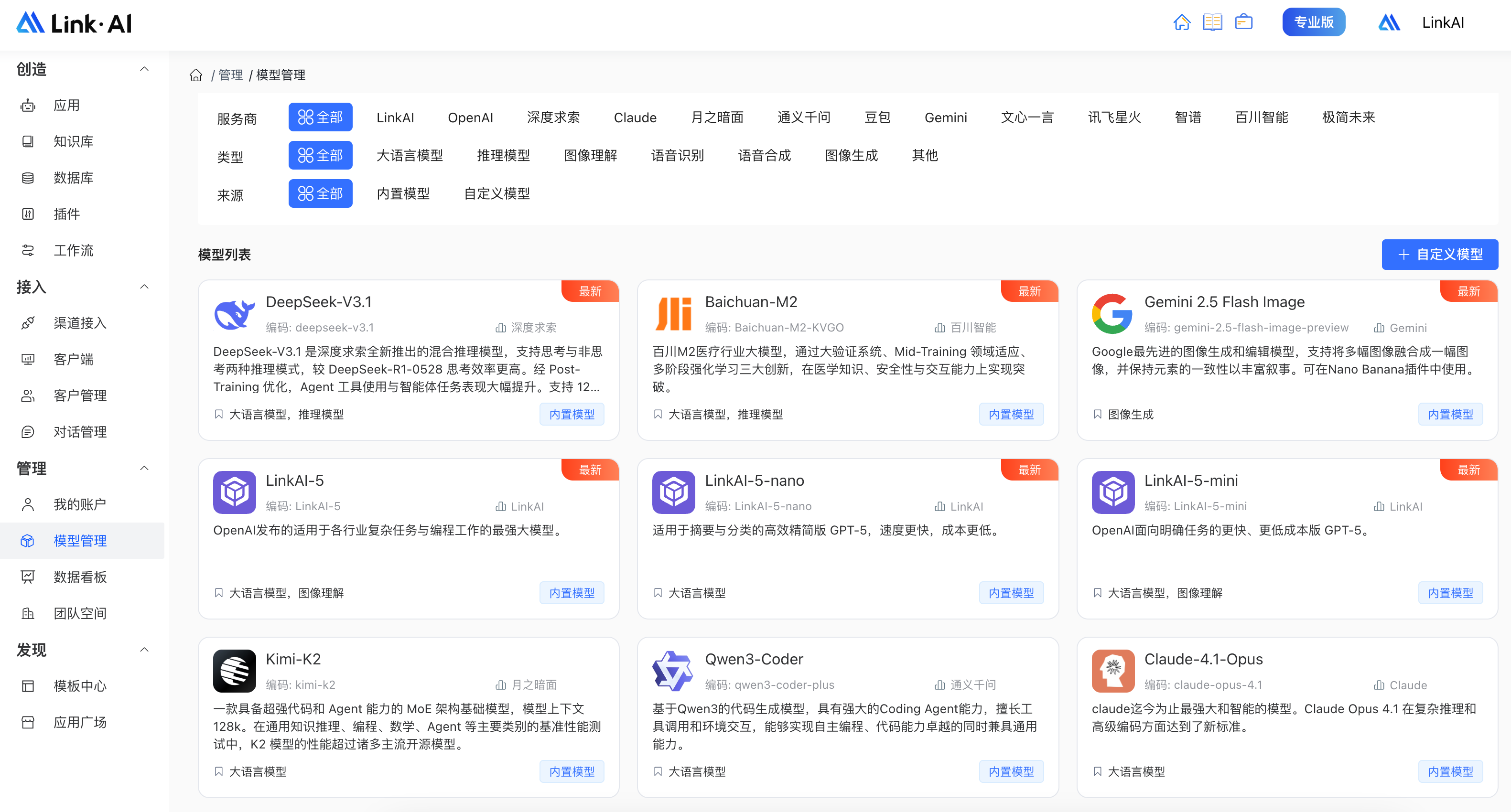Filter providers by 月之暗面
Image resolution: width=1511 pixels, height=812 pixels.
[x=717, y=117]
